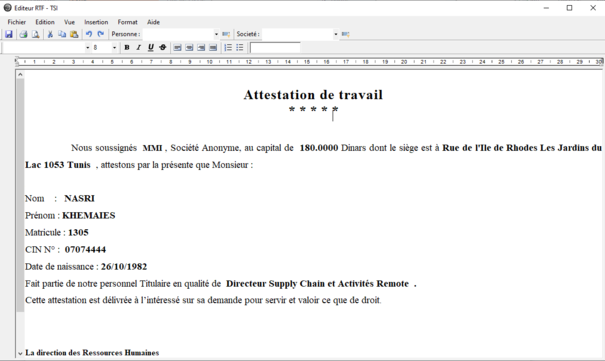Expand the Personne dropdown

216,34
